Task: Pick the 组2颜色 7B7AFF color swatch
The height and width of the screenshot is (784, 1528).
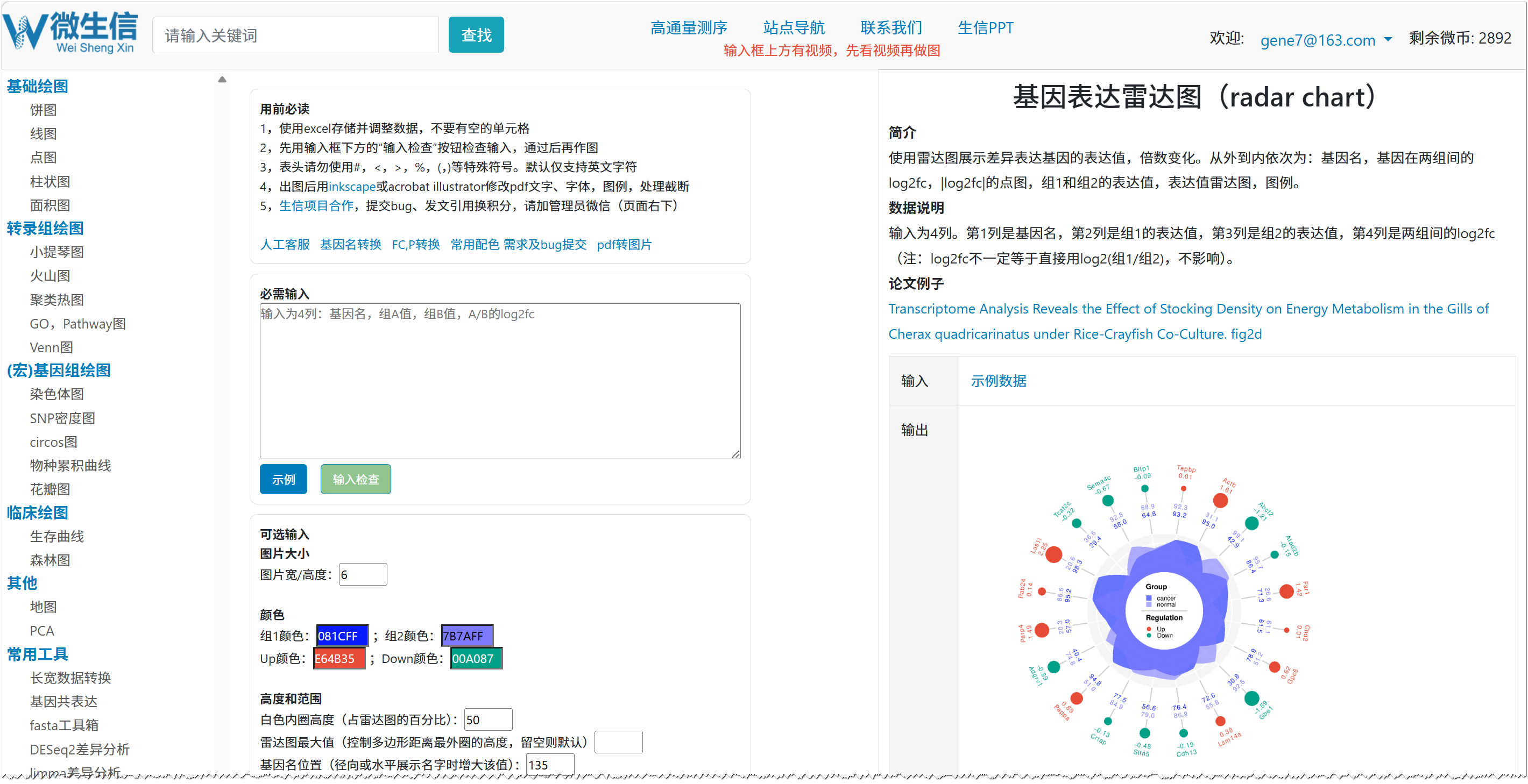Action: coord(467,636)
